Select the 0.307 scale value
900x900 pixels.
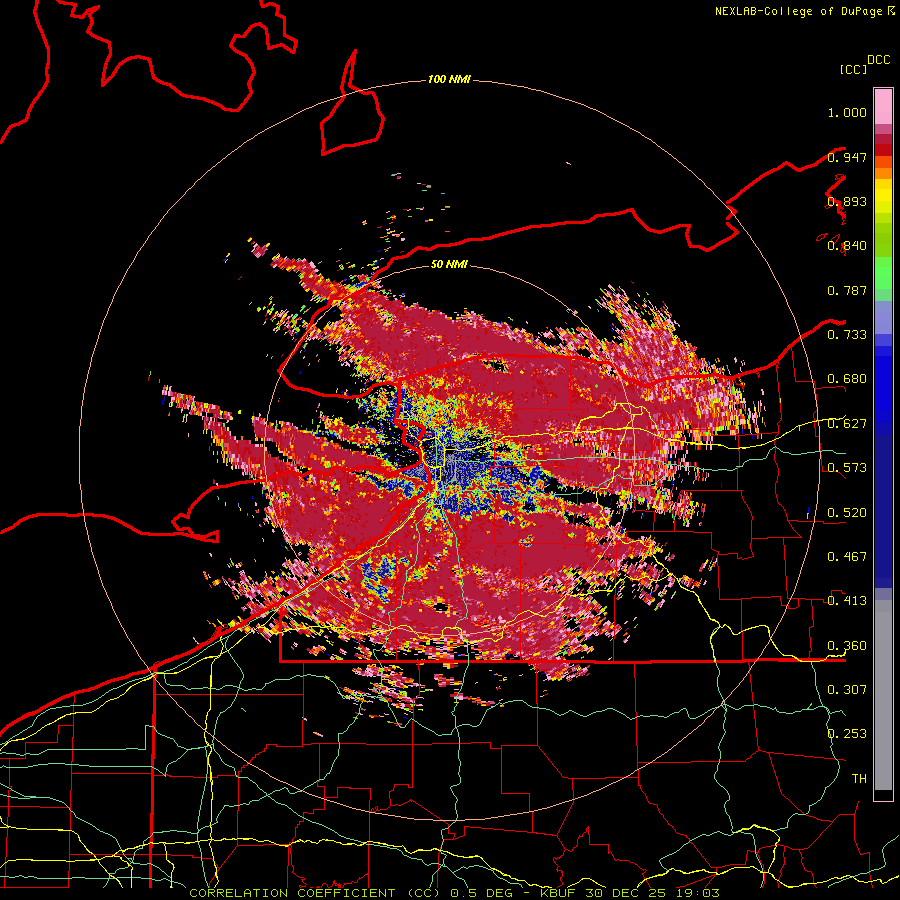tap(847, 689)
